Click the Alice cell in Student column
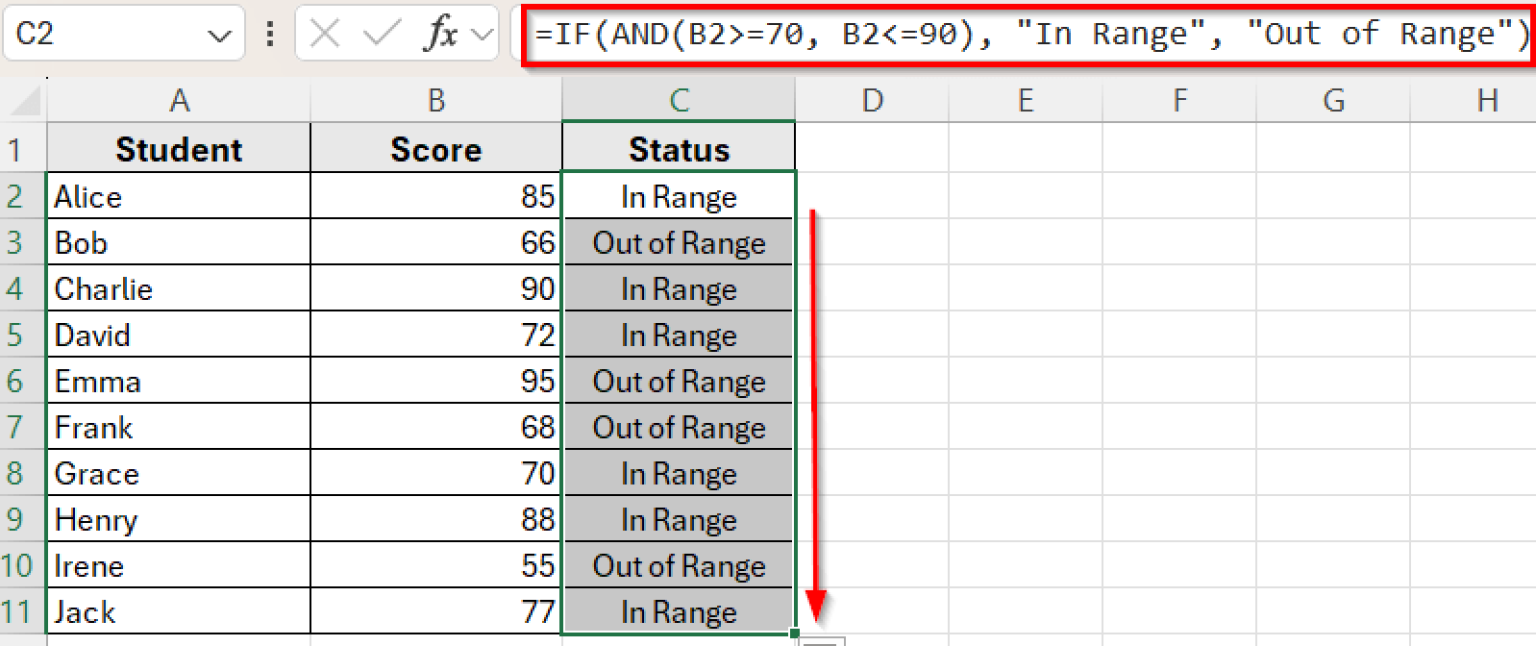This screenshot has height=646, width=1536. tap(179, 196)
